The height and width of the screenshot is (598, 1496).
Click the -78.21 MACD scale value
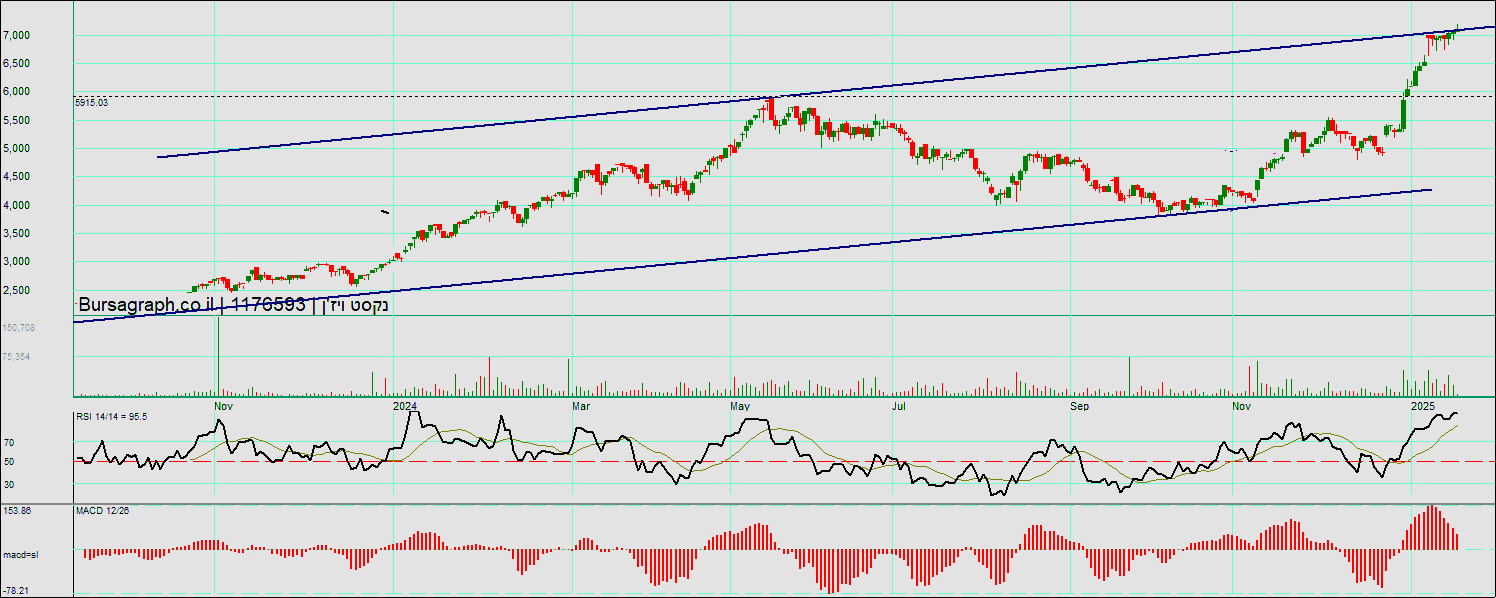[17, 590]
